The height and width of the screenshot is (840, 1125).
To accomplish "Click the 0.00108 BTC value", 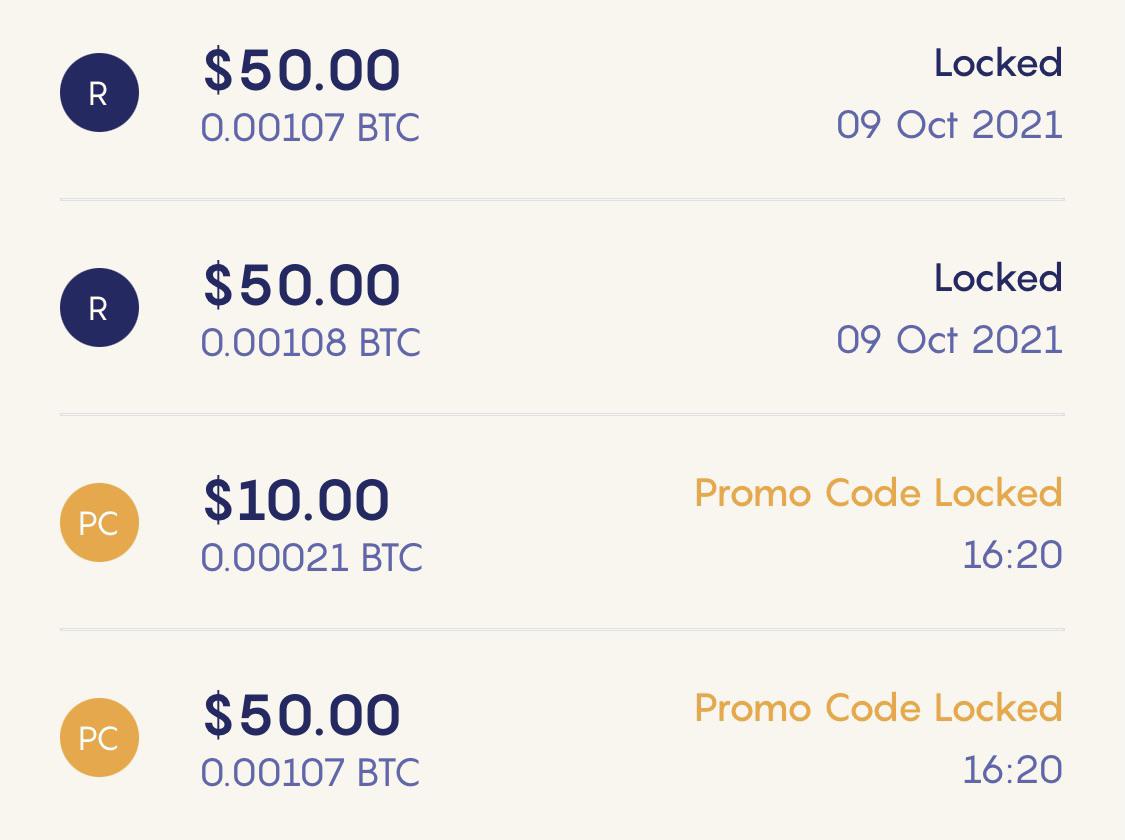I will point(311,344).
